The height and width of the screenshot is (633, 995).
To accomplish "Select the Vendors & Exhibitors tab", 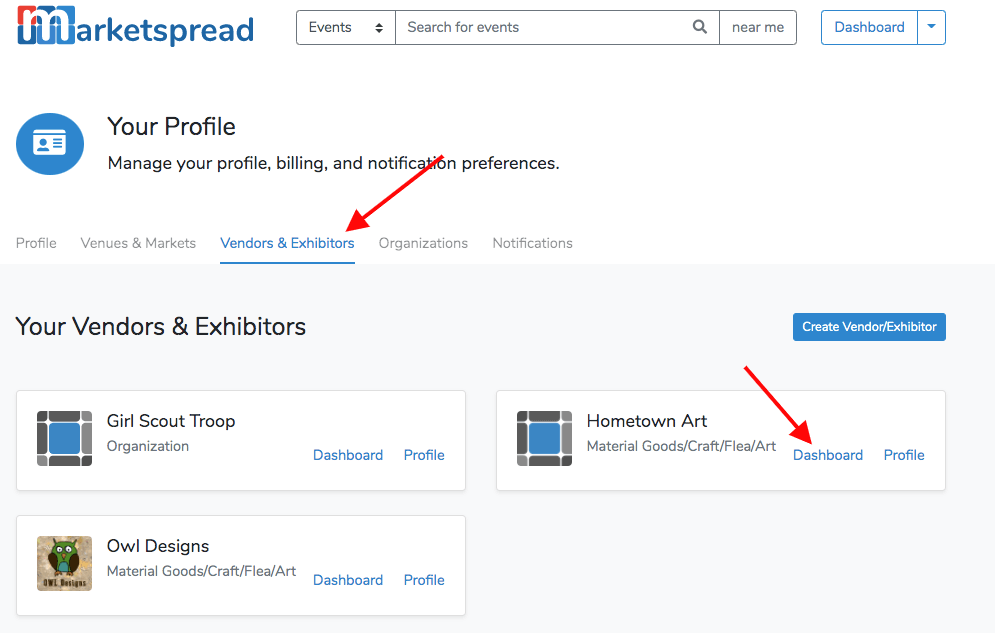I will pyautogui.click(x=287, y=243).
